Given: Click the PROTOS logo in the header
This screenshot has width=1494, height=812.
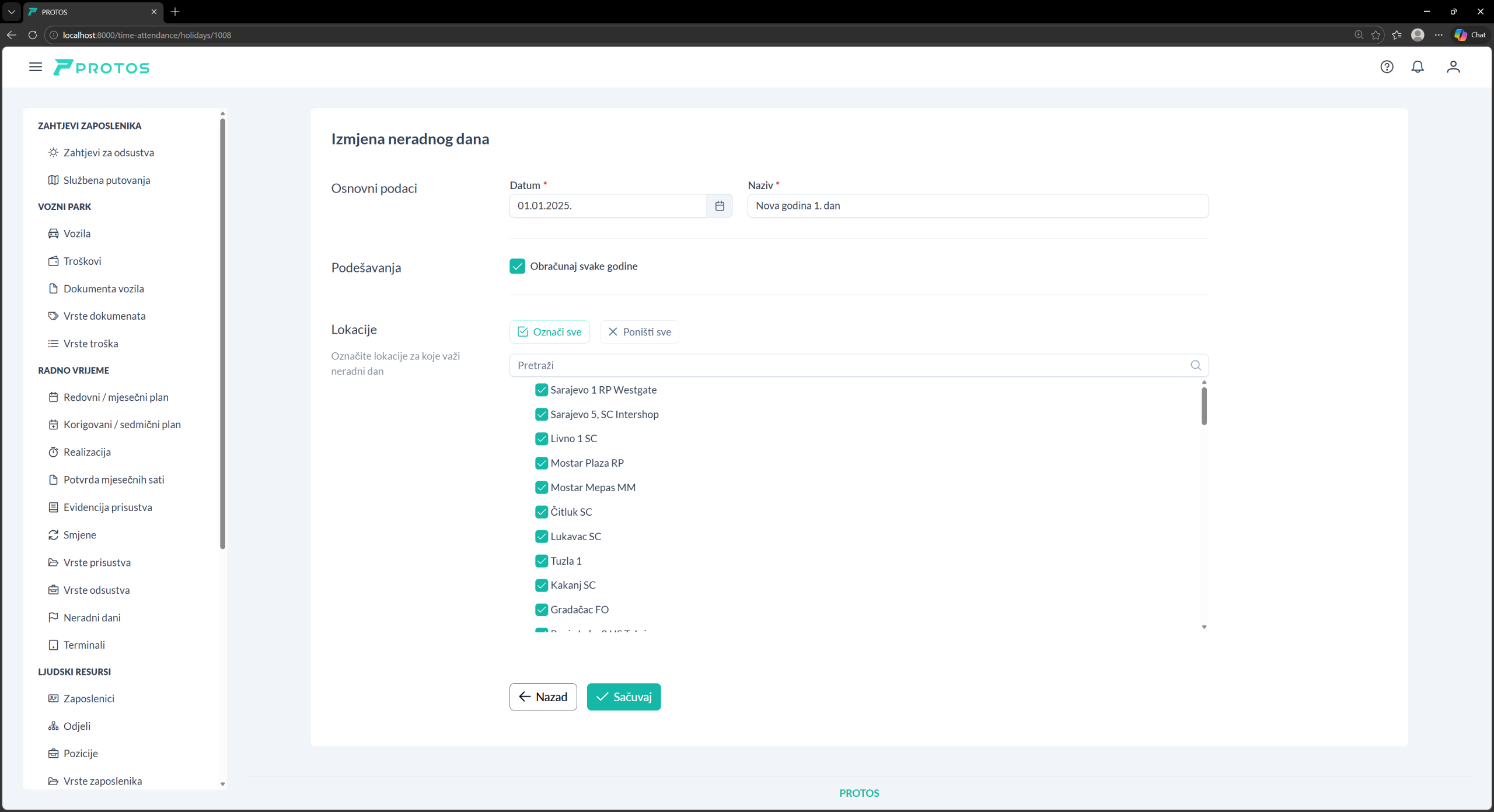Looking at the screenshot, I should (x=102, y=68).
